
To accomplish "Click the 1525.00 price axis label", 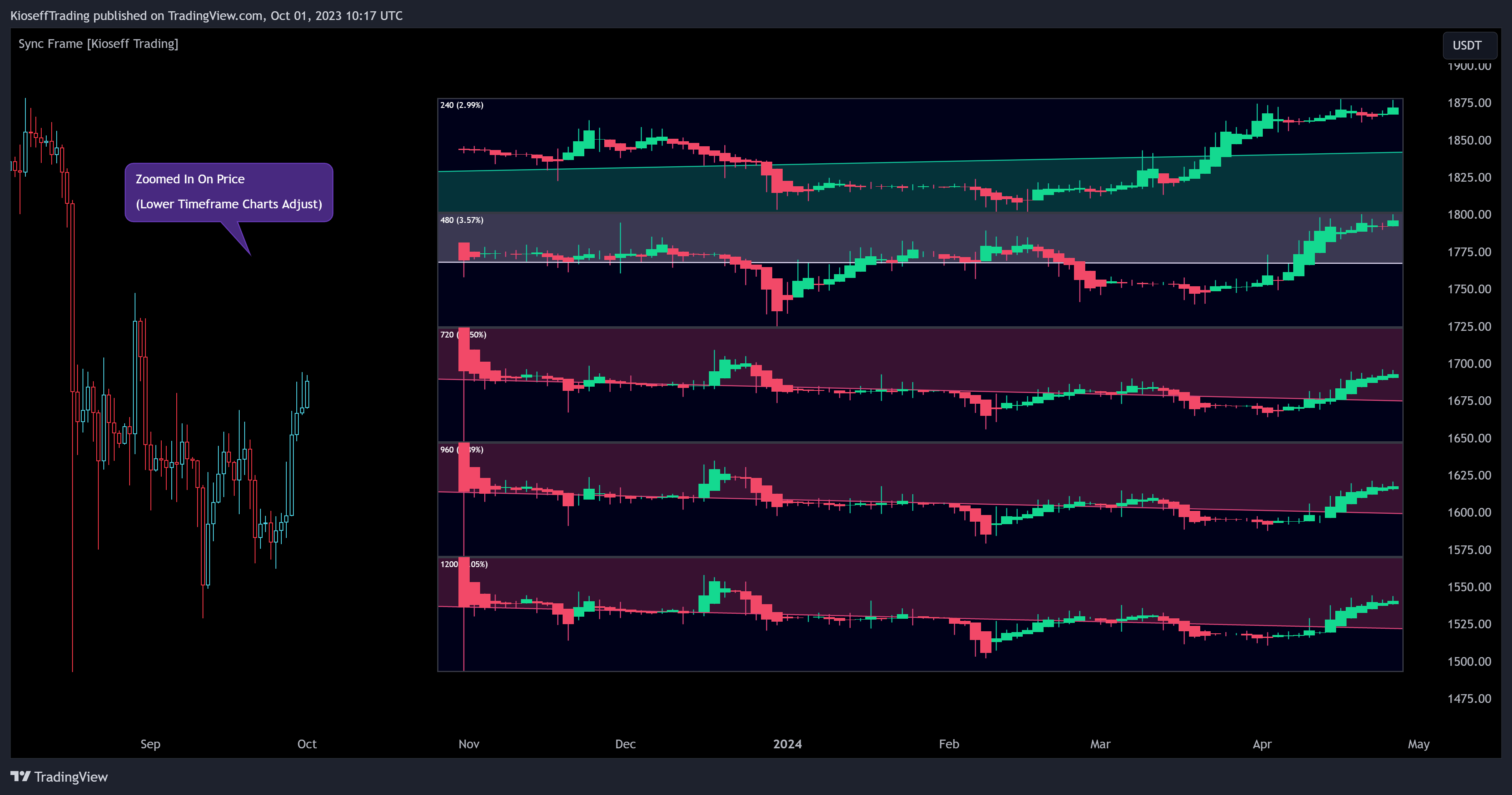I will tap(1469, 624).
